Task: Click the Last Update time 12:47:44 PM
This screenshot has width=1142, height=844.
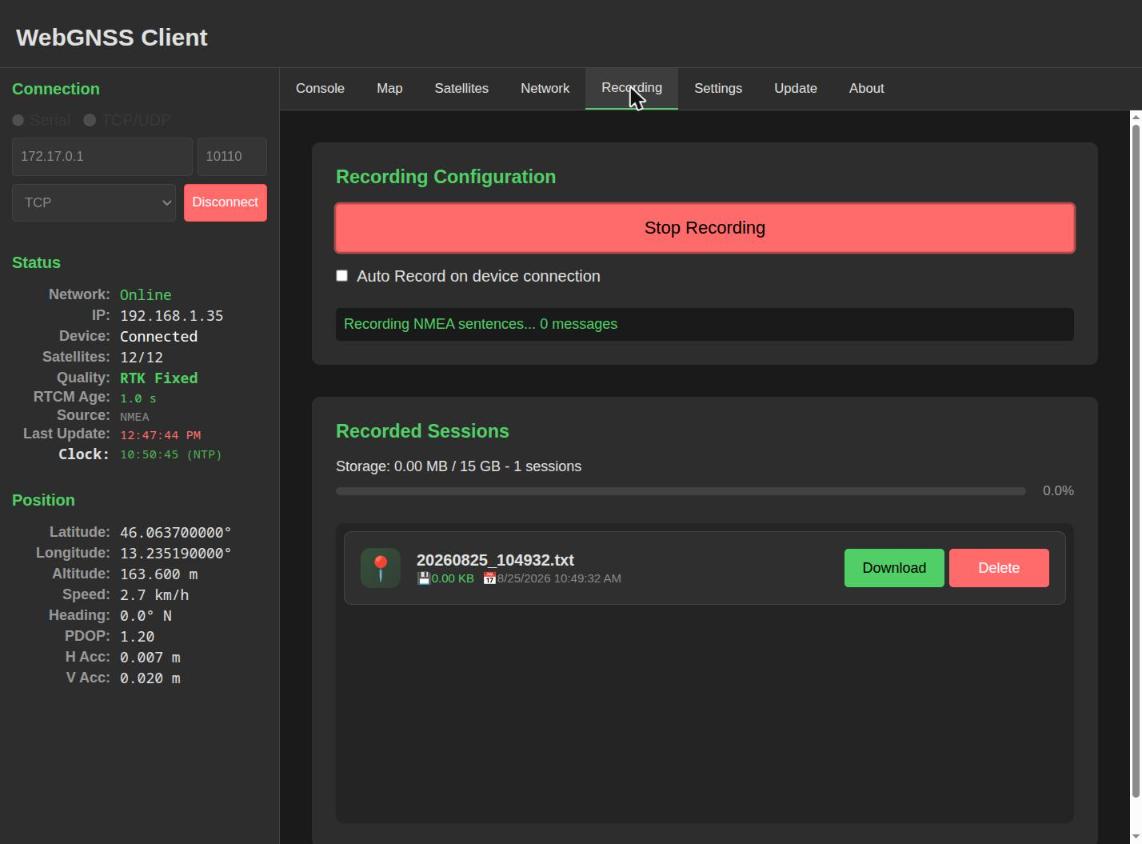Action: click(x=160, y=435)
